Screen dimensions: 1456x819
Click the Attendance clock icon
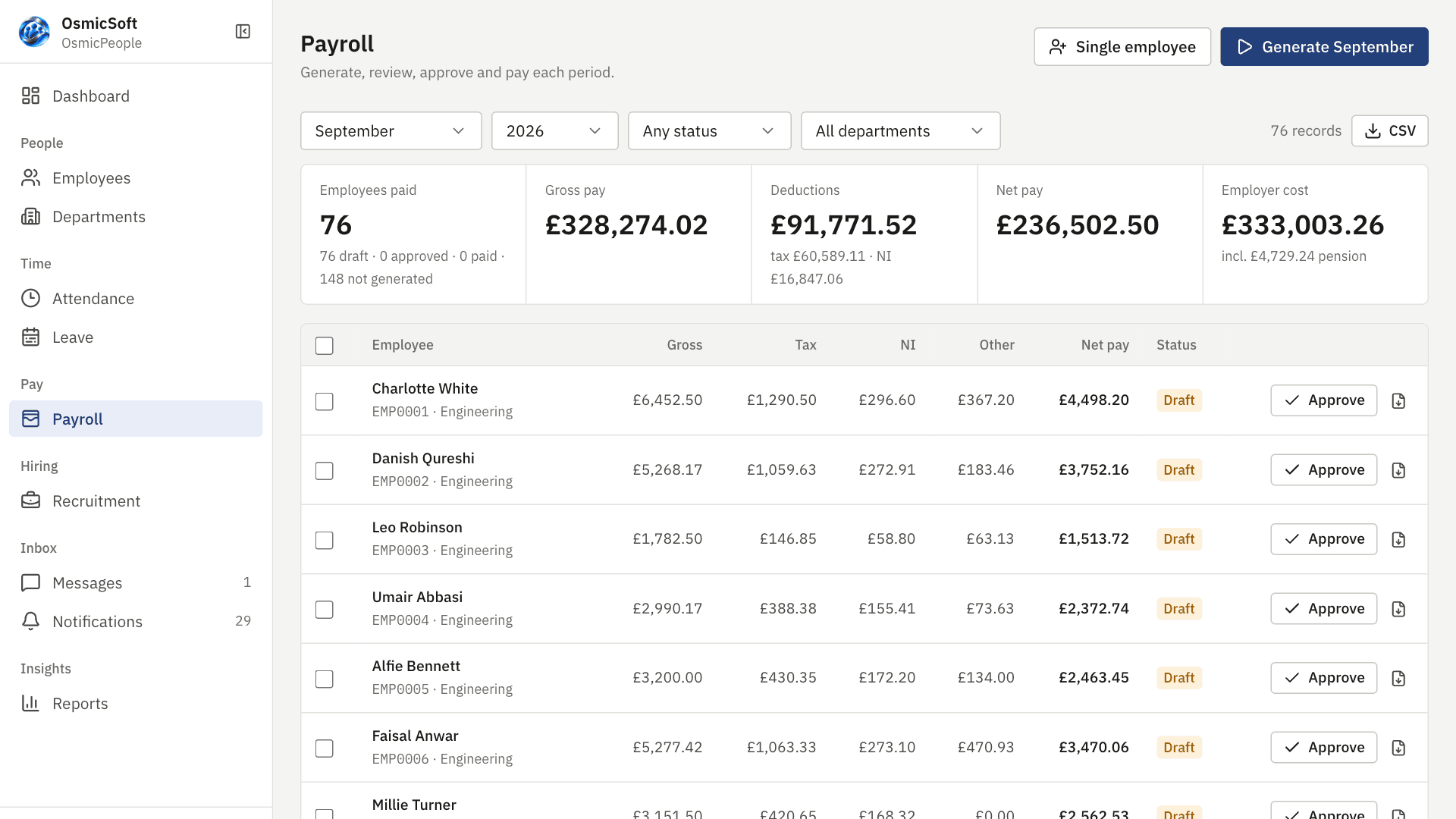(x=30, y=298)
